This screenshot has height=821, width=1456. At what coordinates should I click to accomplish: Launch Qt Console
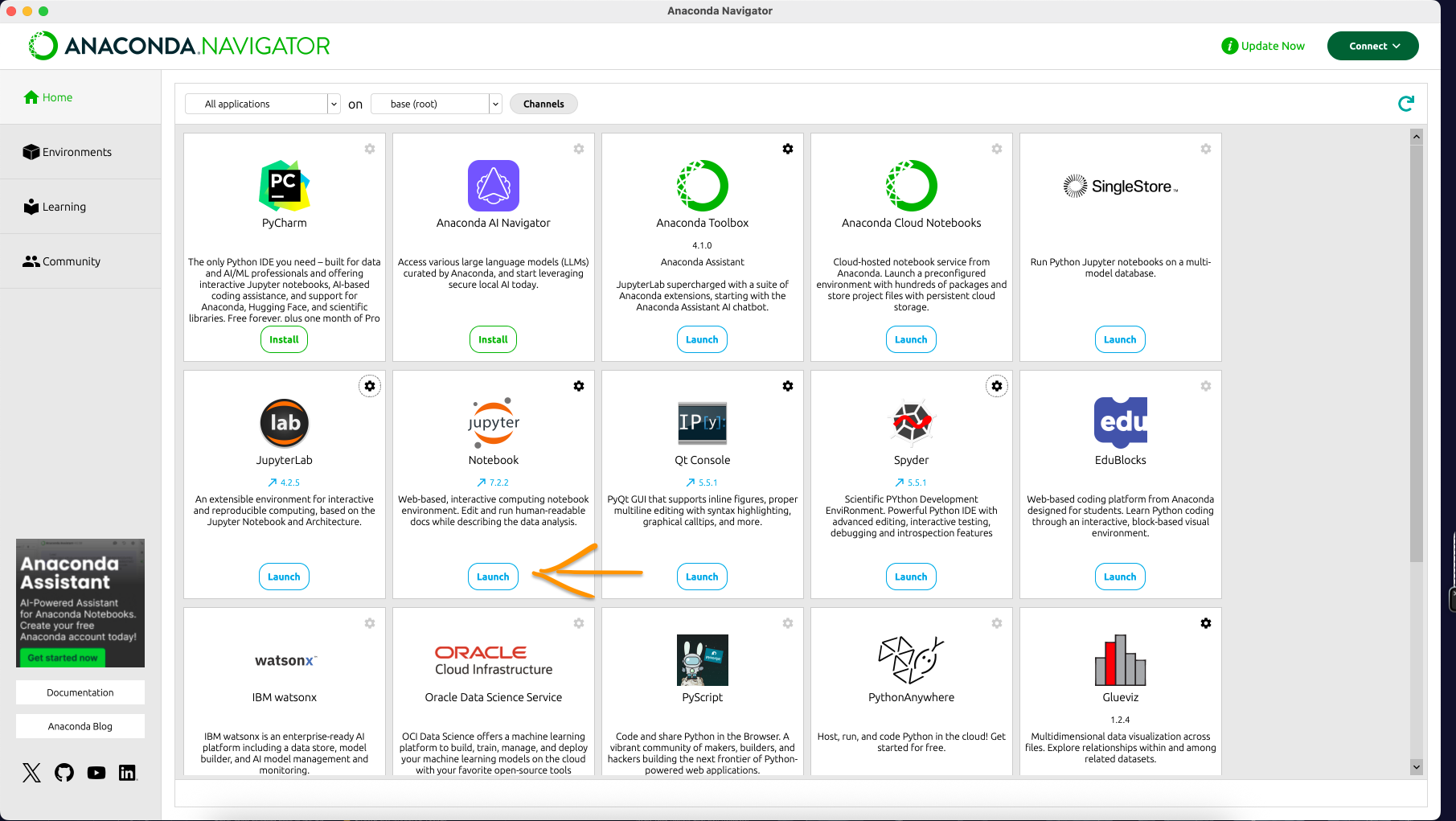click(x=702, y=577)
